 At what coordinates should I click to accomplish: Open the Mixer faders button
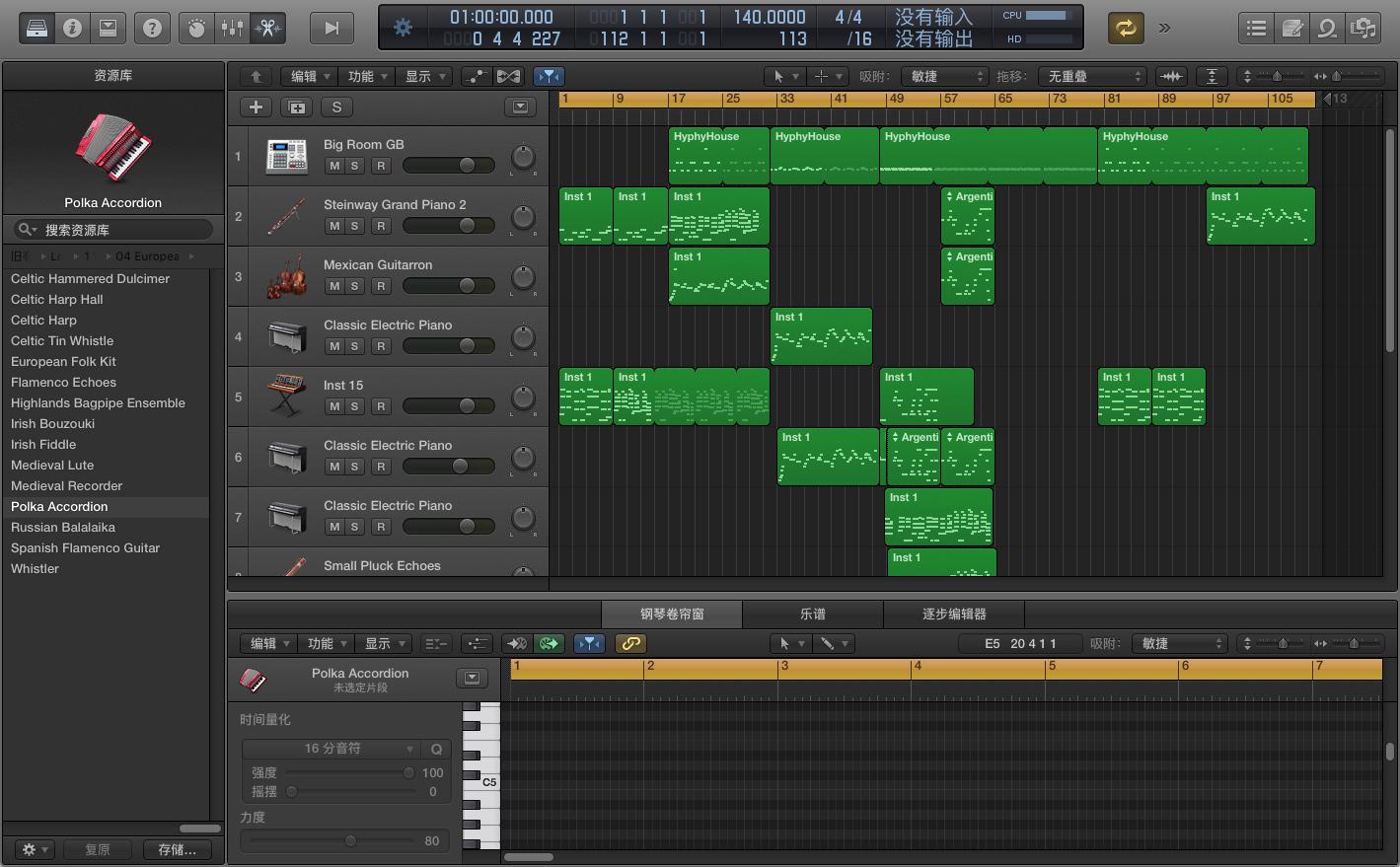[232, 28]
